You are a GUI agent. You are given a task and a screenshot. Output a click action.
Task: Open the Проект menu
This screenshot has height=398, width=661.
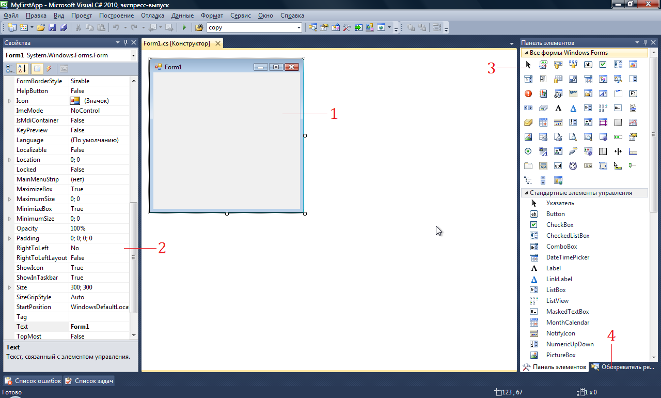click(x=81, y=16)
